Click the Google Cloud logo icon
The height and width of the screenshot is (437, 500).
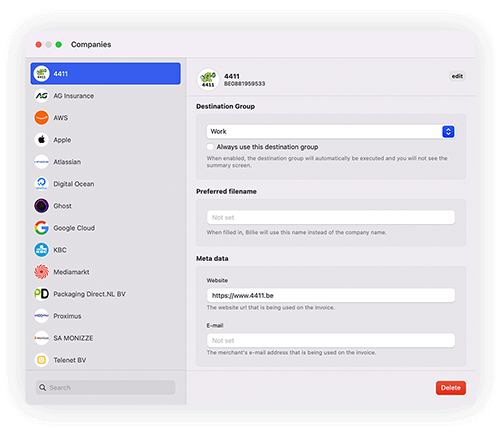pyautogui.click(x=41, y=228)
